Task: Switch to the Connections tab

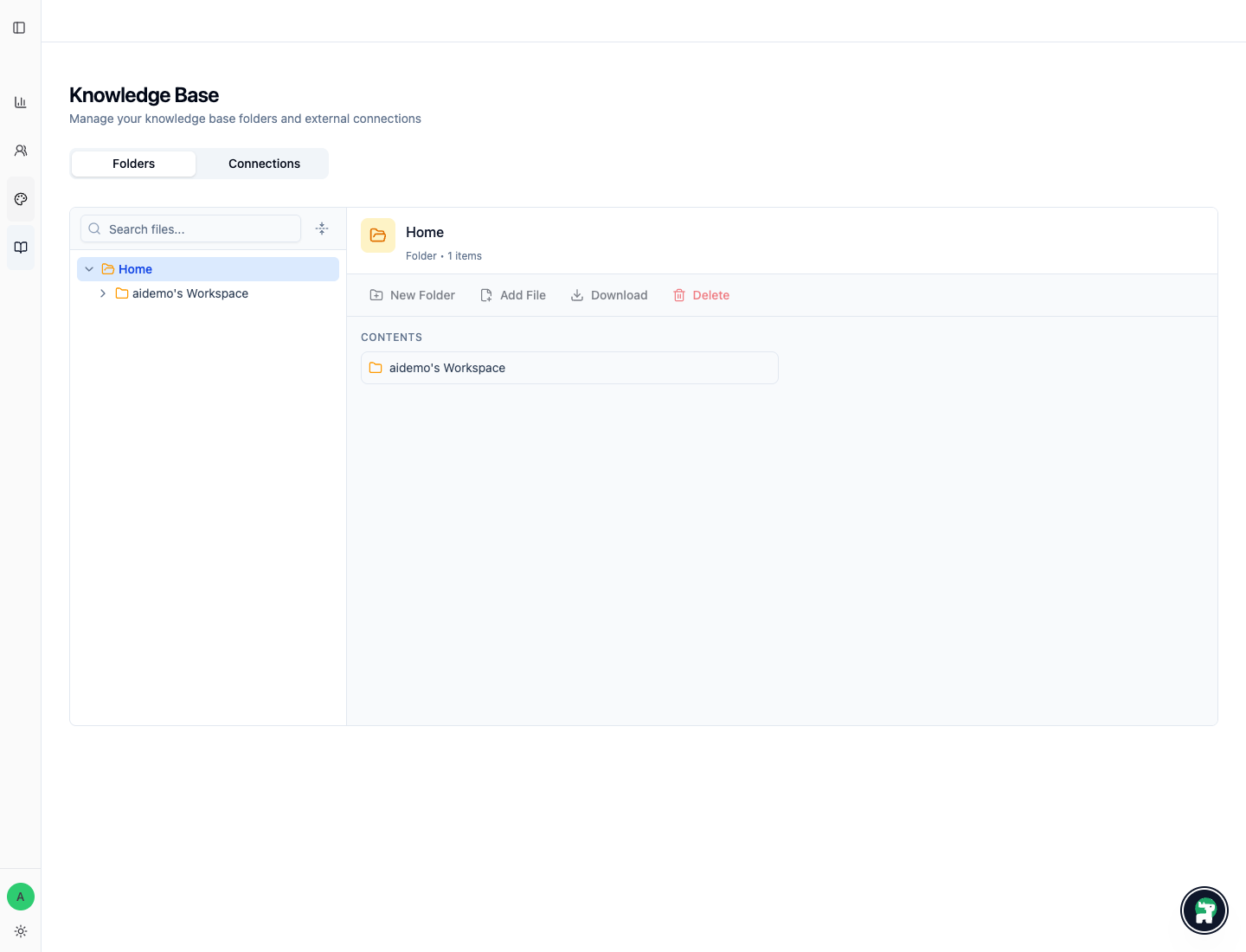Action: [264, 163]
